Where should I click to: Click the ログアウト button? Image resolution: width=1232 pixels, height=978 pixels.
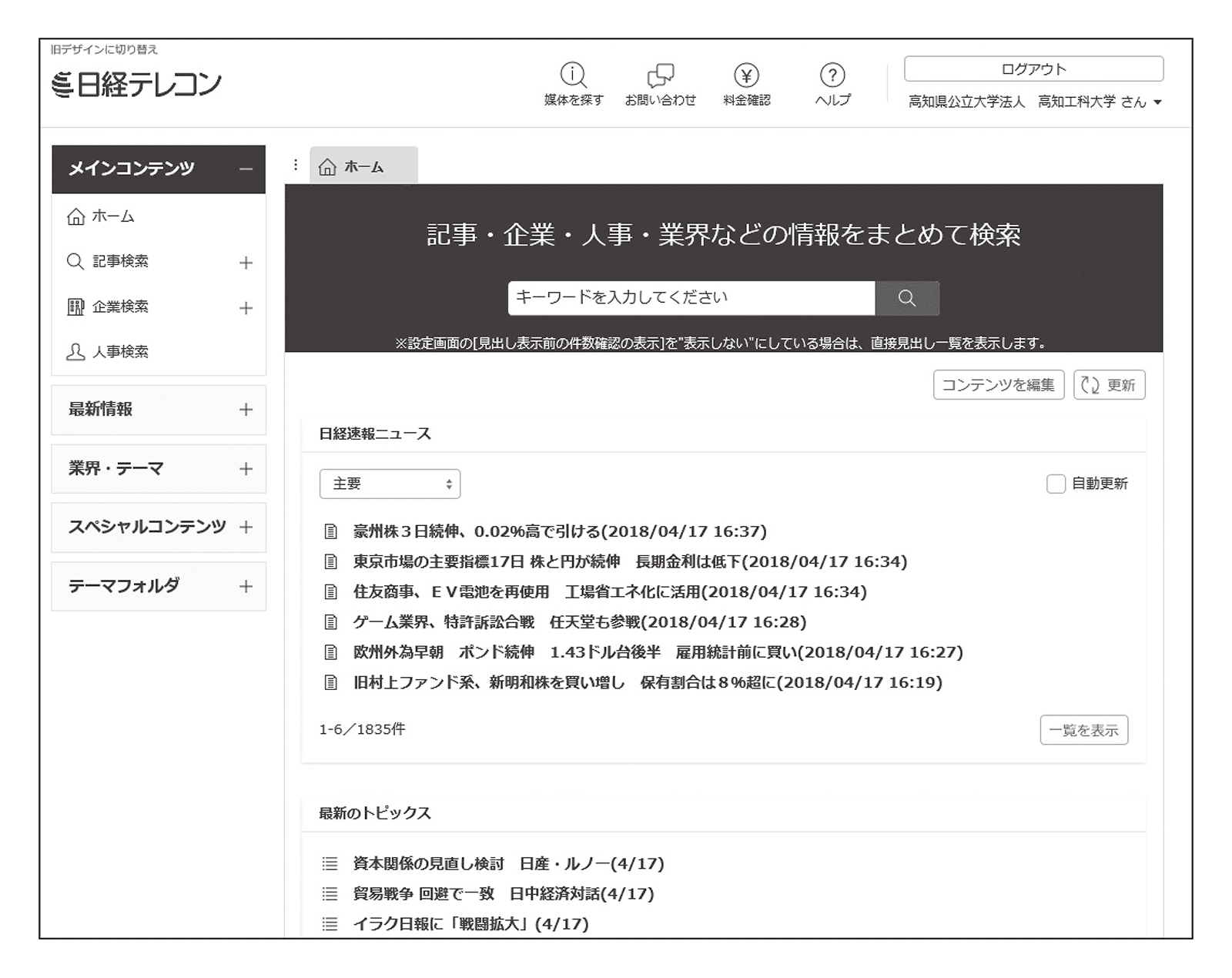coord(1033,69)
